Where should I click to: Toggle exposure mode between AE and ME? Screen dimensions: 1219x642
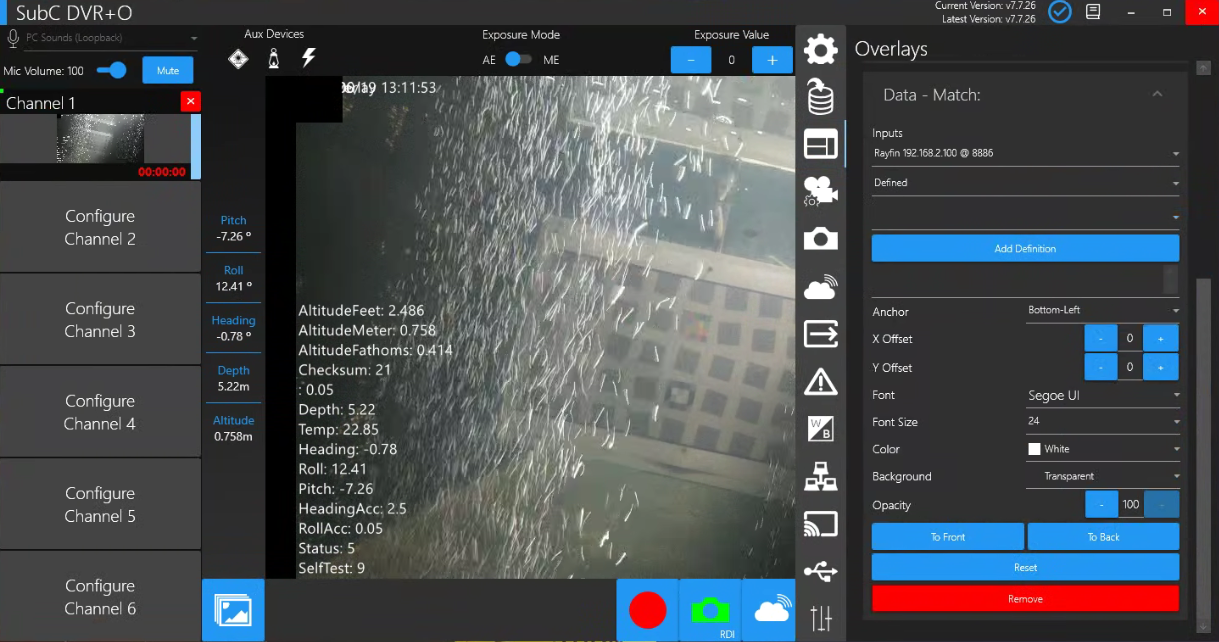click(x=517, y=59)
